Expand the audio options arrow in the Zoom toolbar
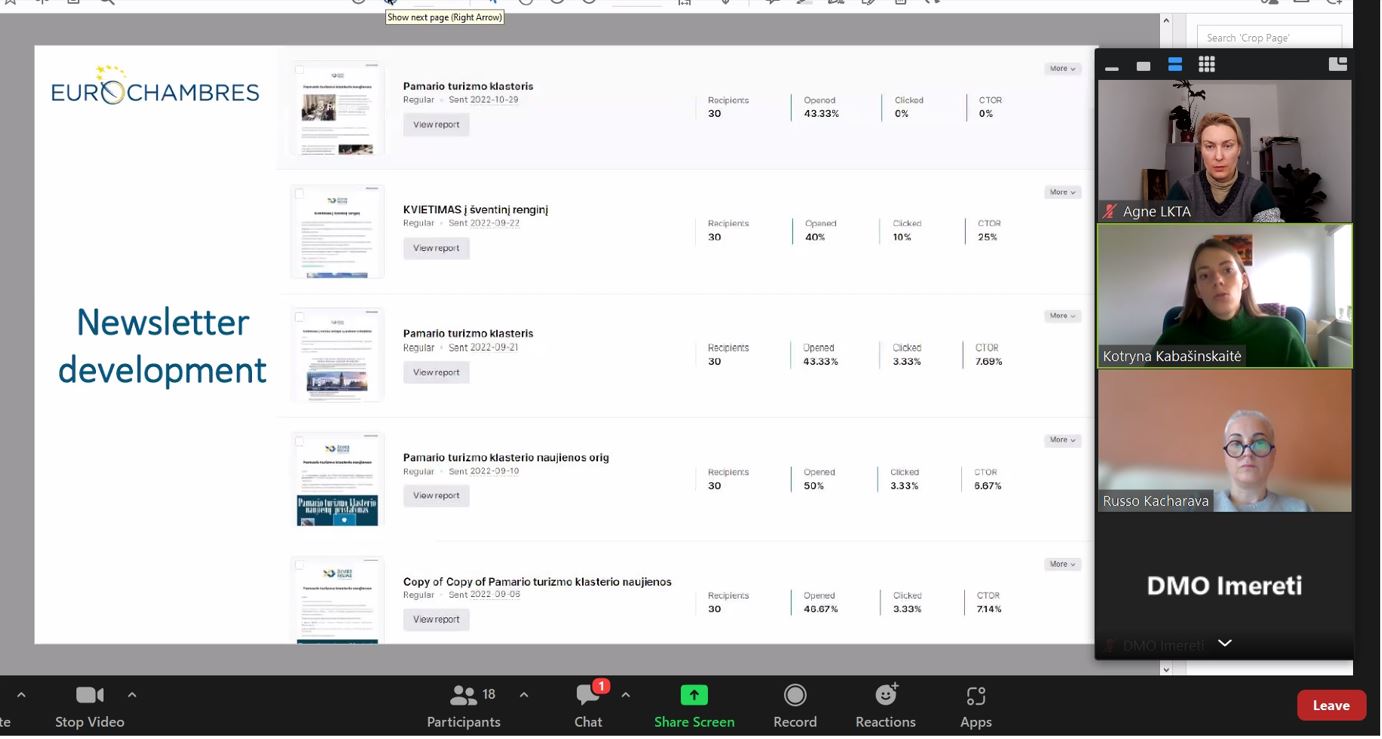Image resolution: width=1382 pixels, height=739 pixels. [21, 694]
